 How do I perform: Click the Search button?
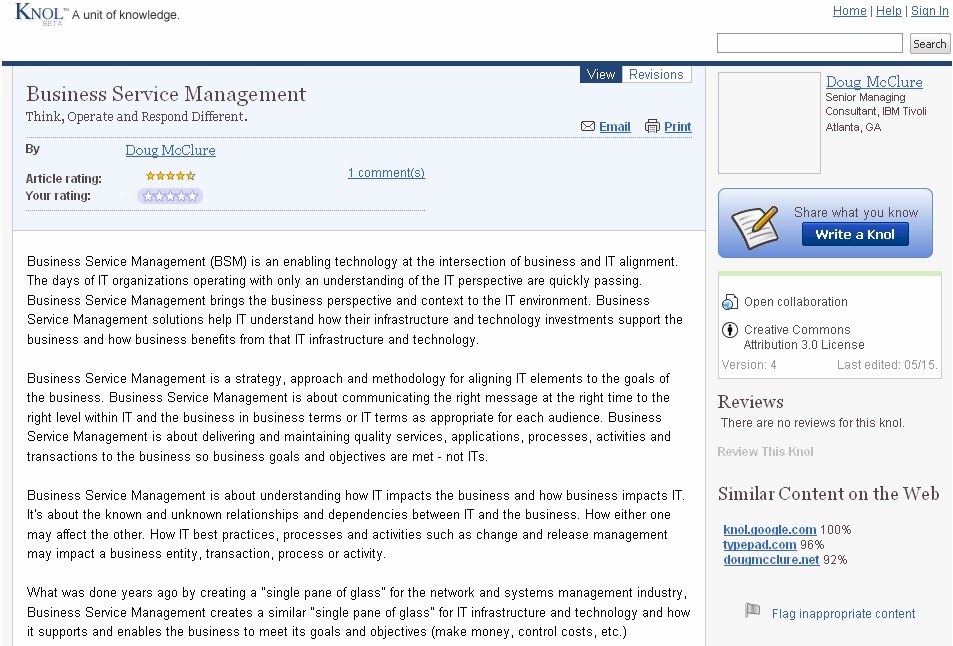point(929,44)
